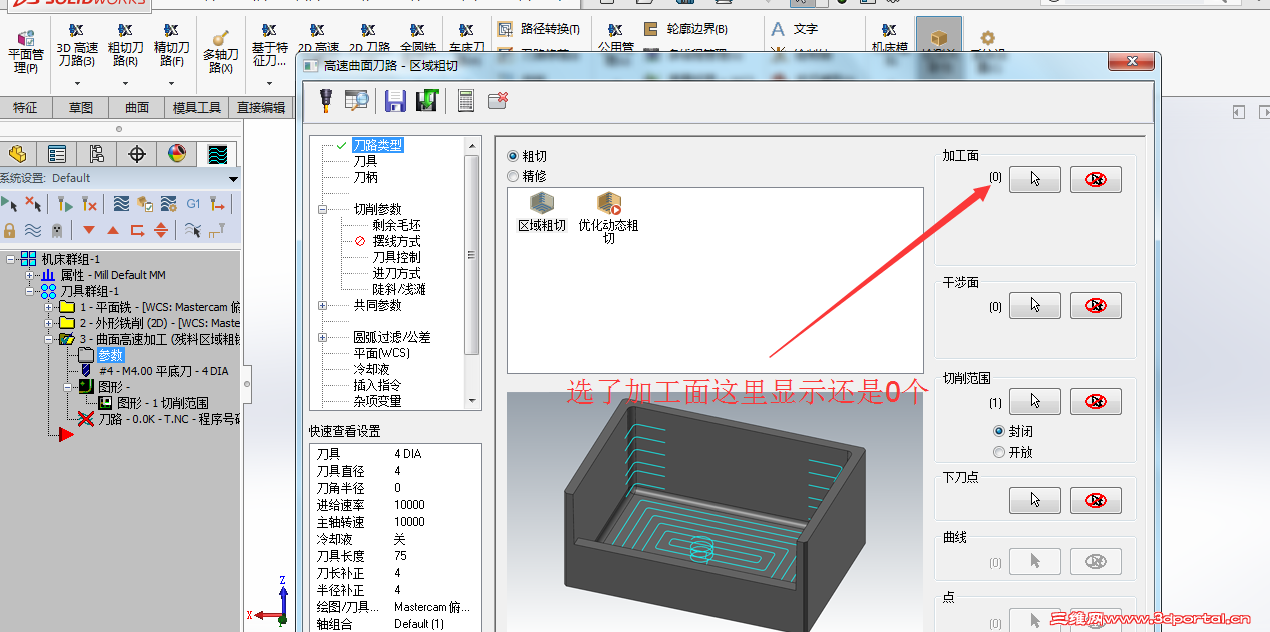Click the red X window icon in dialog toolbar
The height and width of the screenshot is (632, 1270).
pyautogui.click(x=498, y=100)
